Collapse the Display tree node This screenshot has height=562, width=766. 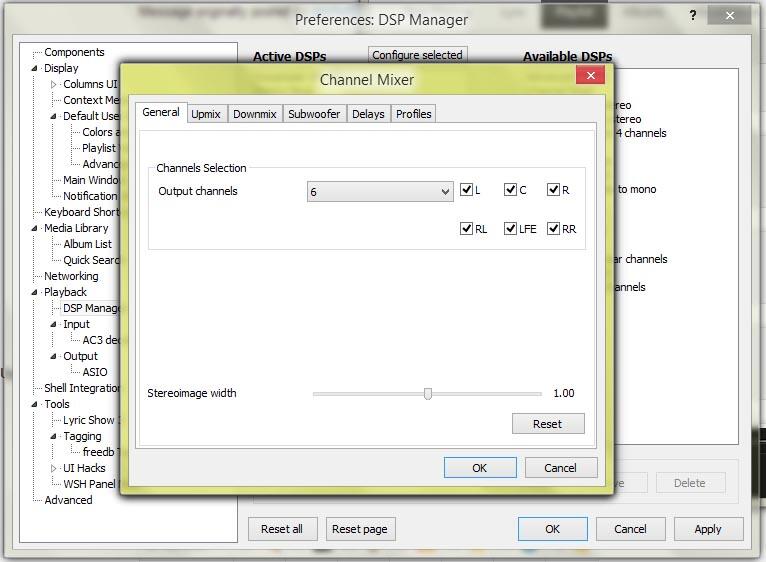coord(35,69)
